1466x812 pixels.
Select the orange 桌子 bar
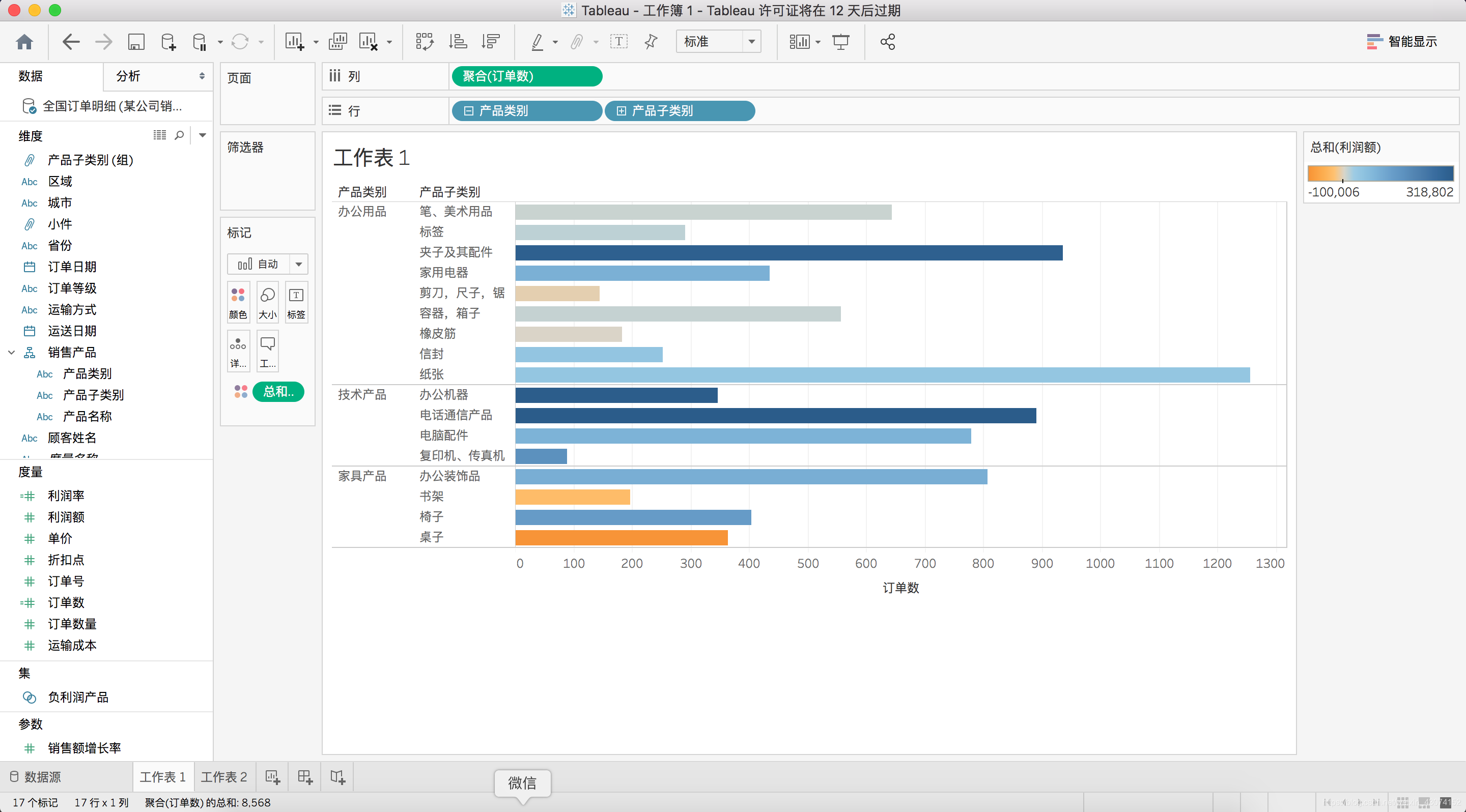pyautogui.click(x=622, y=537)
